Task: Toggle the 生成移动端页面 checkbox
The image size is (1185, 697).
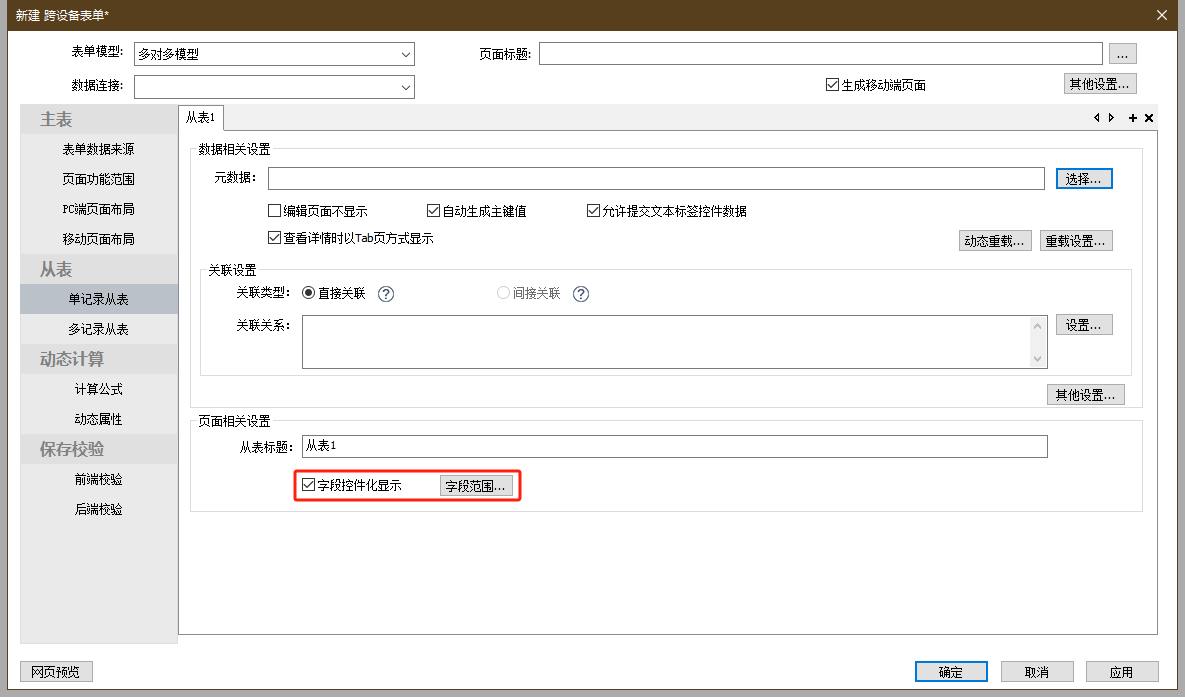Action: point(832,85)
